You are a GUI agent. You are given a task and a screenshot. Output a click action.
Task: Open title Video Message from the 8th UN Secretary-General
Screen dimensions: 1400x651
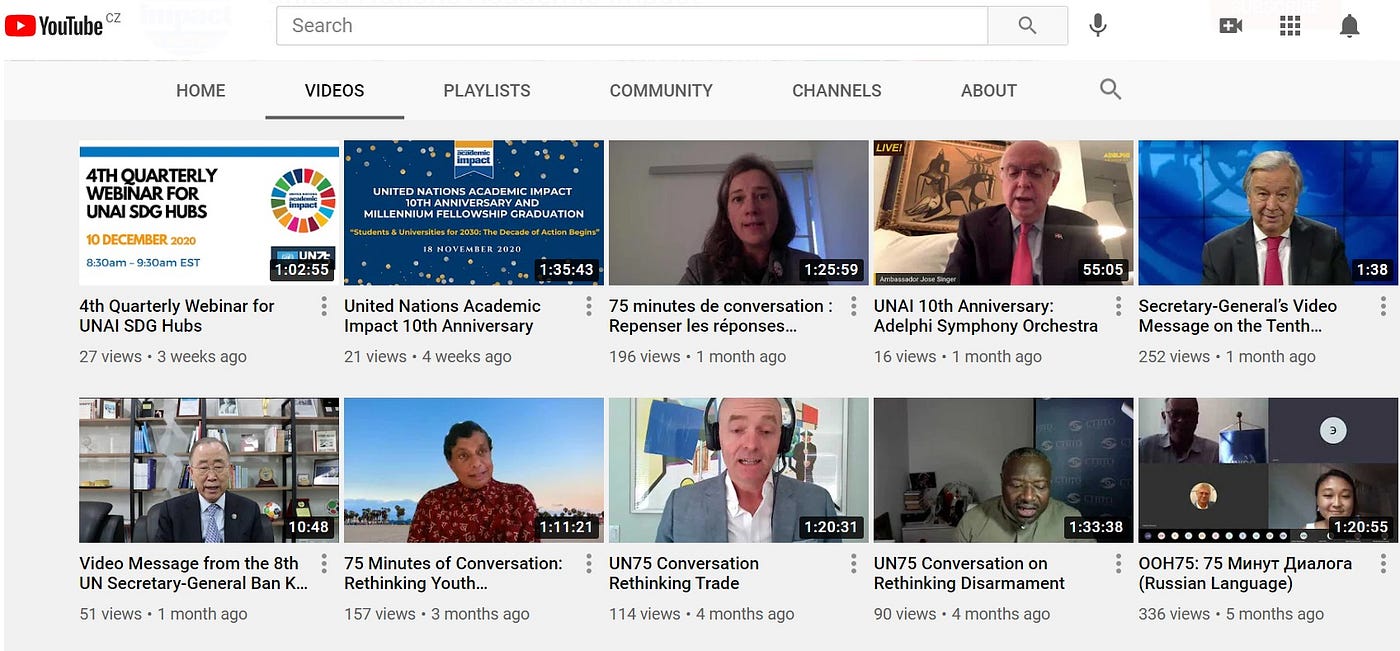pos(194,574)
